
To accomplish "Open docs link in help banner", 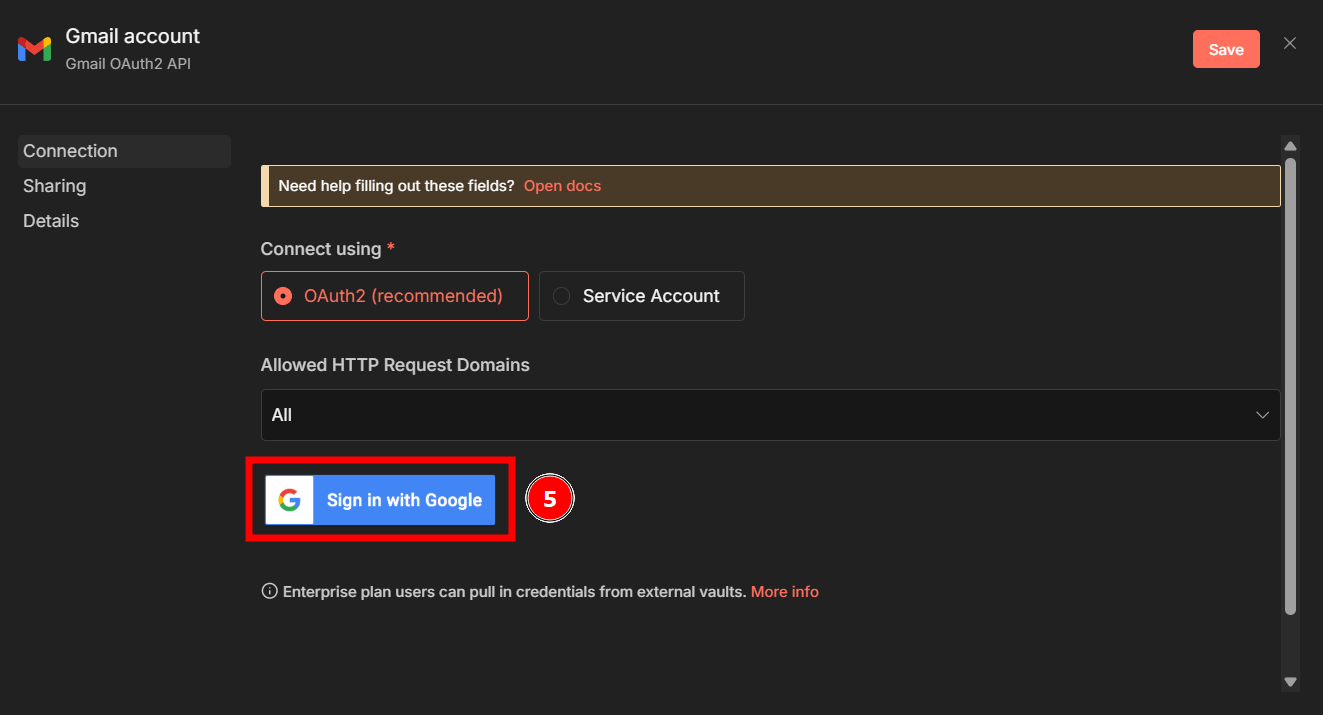I will pos(562,186).
